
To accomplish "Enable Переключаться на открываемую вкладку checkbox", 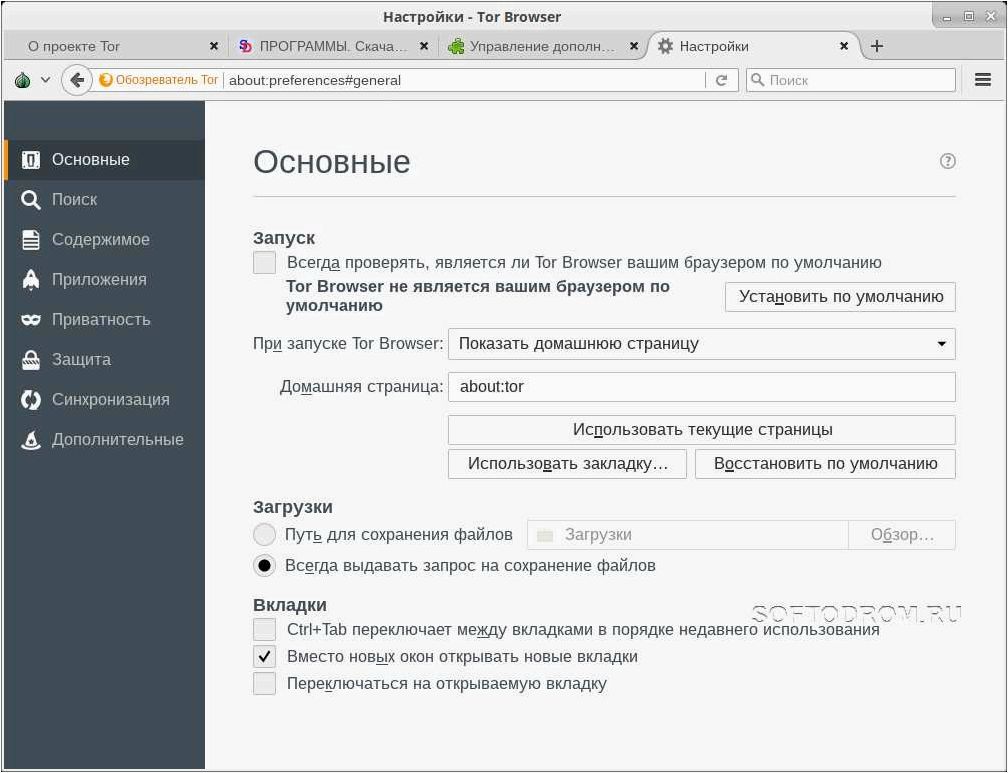I will coord(264,684).
